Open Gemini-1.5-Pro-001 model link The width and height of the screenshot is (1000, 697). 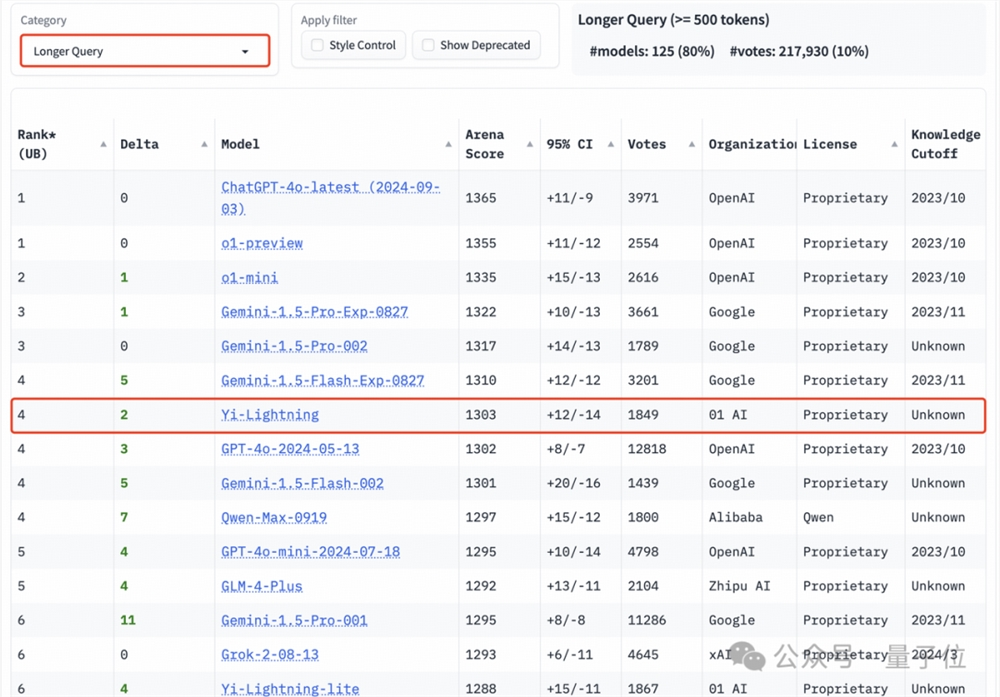[x=294, y=620]
